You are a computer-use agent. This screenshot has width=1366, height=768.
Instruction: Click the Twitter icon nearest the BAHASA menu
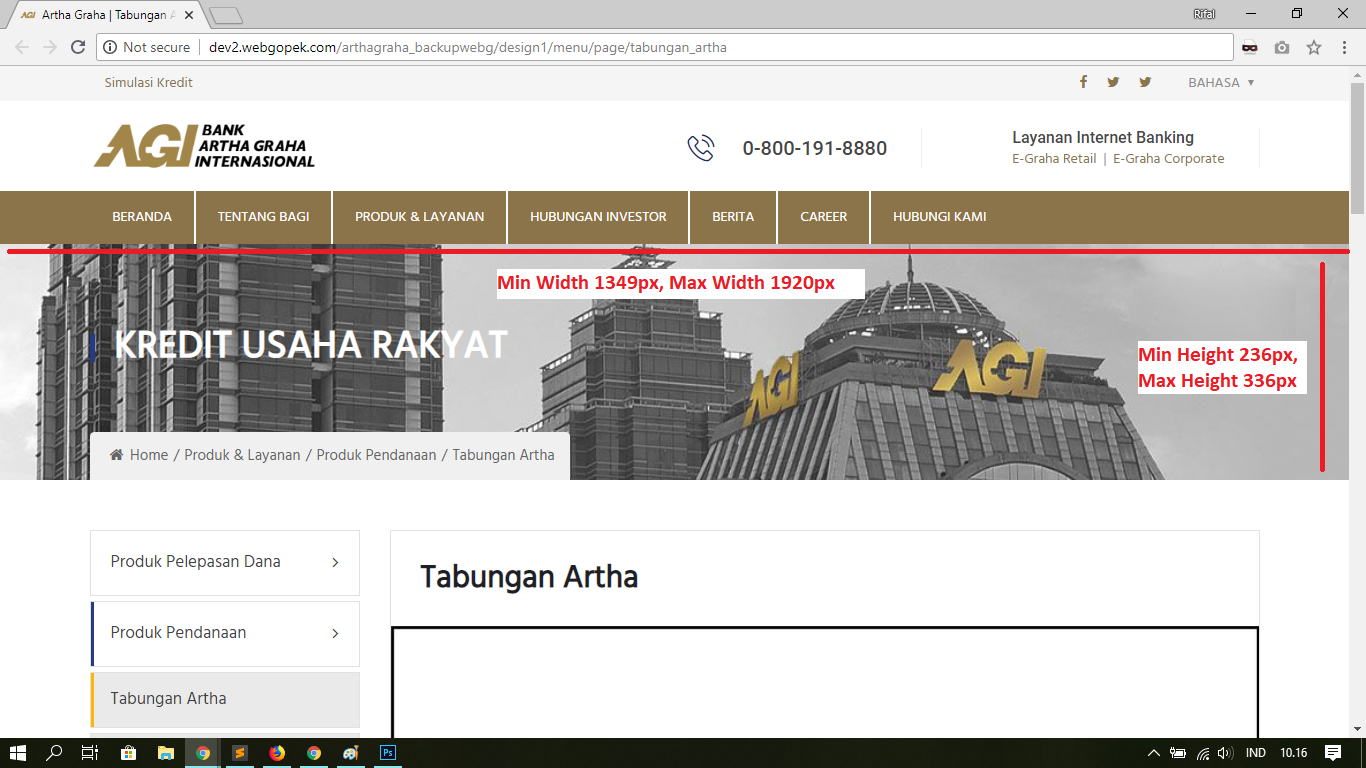coord(1145,82)
